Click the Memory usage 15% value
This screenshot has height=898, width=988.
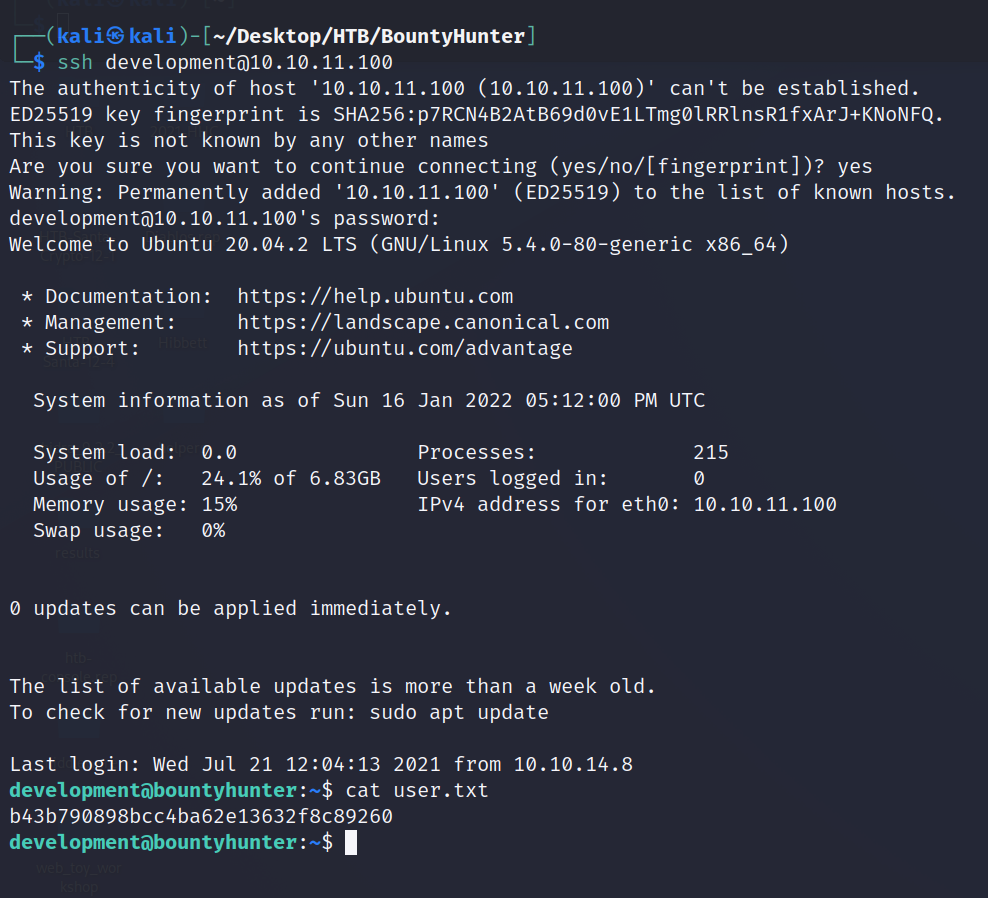pyautogui.click(x=219, y=504)
